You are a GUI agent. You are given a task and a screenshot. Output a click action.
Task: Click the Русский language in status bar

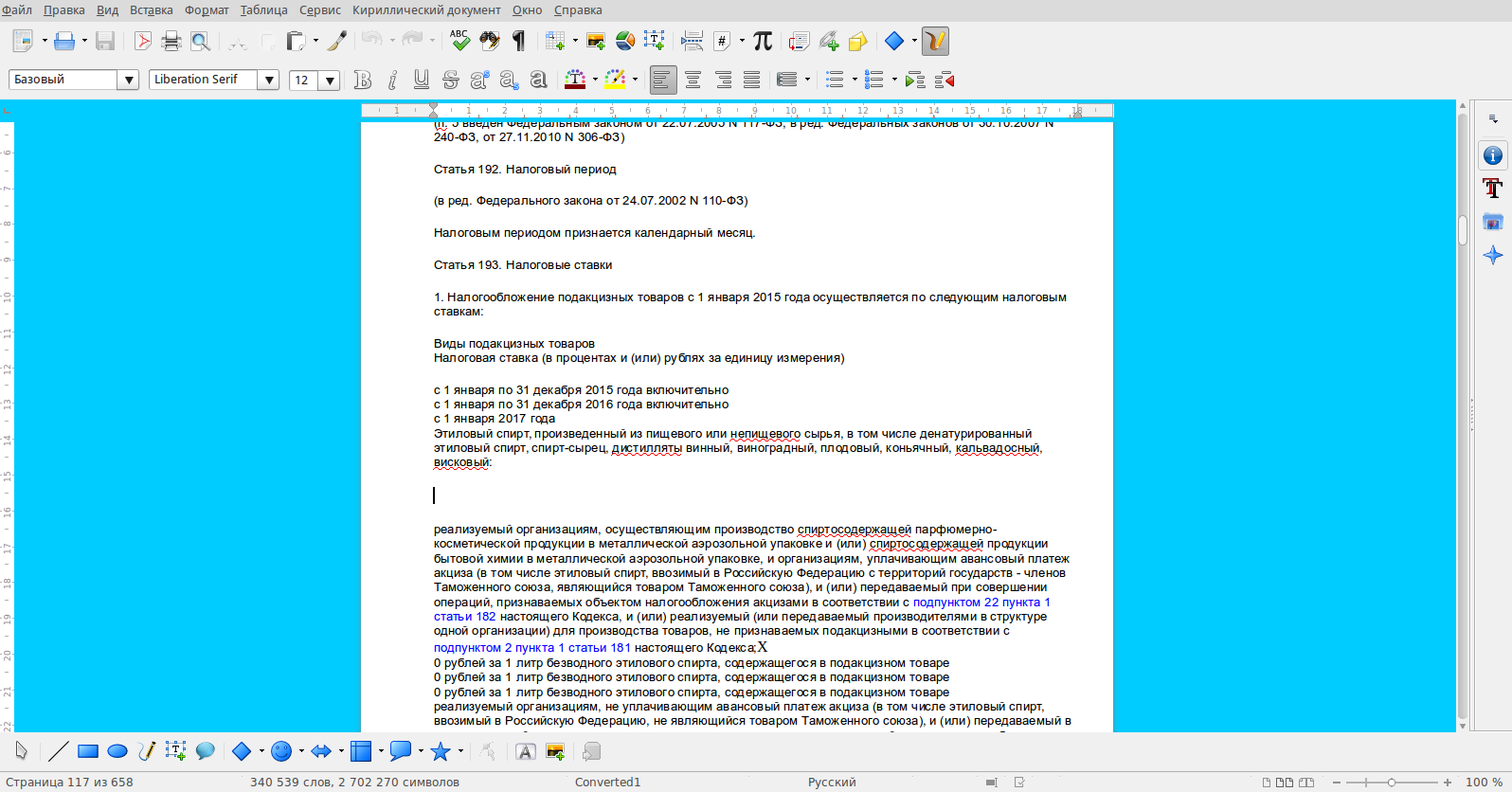pyautogui.click(x=832, y=783)
